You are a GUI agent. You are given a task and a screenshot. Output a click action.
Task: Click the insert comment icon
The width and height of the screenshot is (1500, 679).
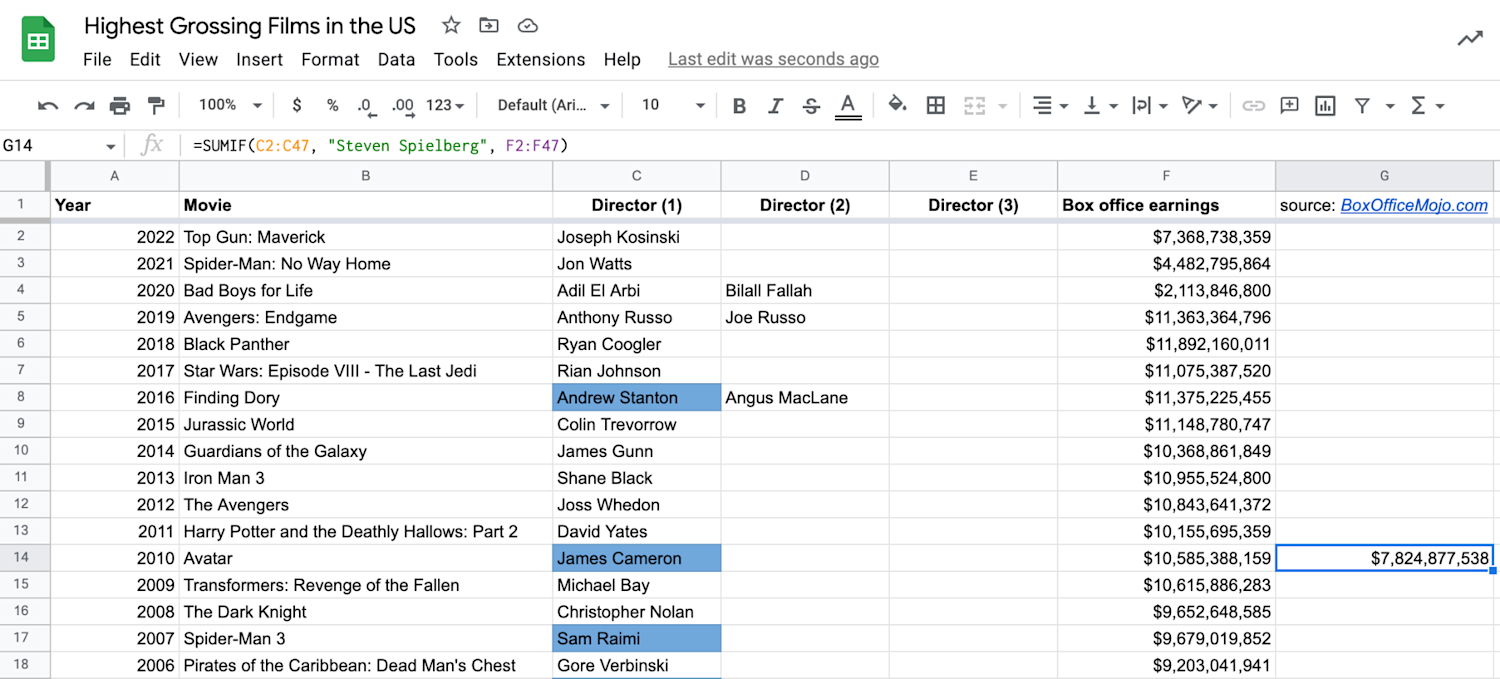point(1290,105)
